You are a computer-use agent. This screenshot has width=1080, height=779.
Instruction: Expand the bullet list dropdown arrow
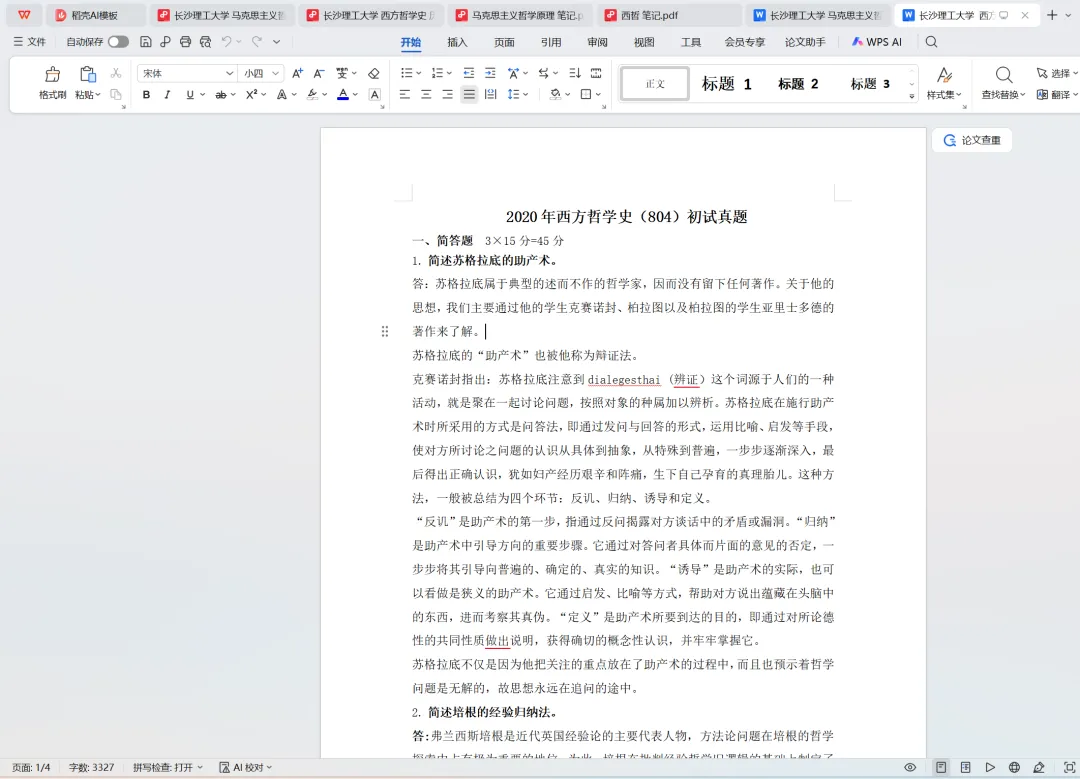[x=419, y=73]
